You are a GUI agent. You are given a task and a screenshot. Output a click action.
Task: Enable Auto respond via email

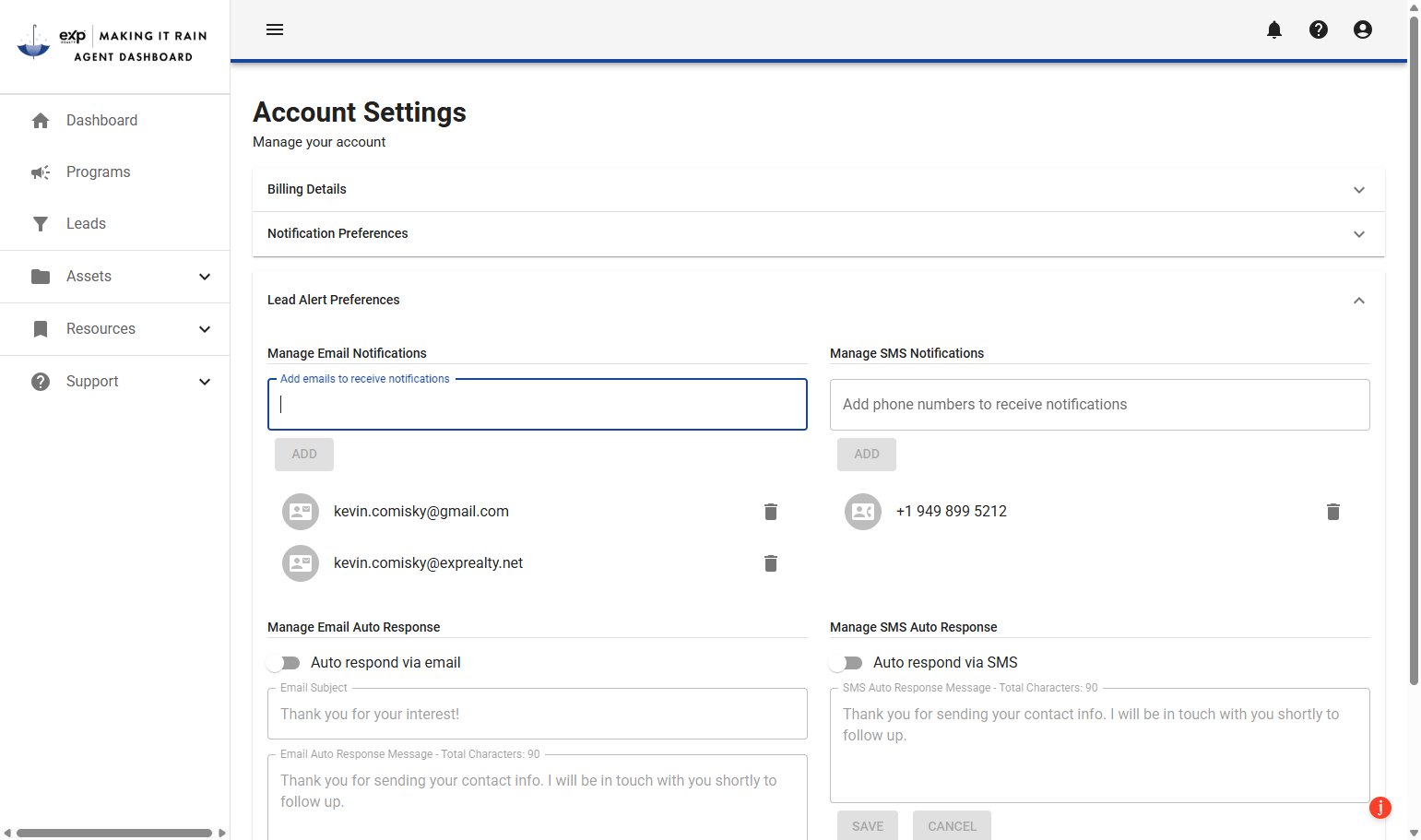pos(284,663)
